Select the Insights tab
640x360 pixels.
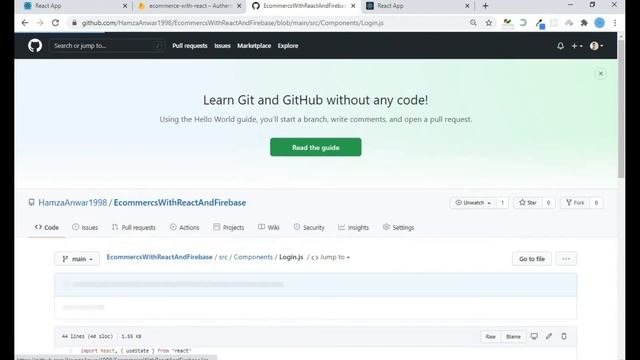353,227
